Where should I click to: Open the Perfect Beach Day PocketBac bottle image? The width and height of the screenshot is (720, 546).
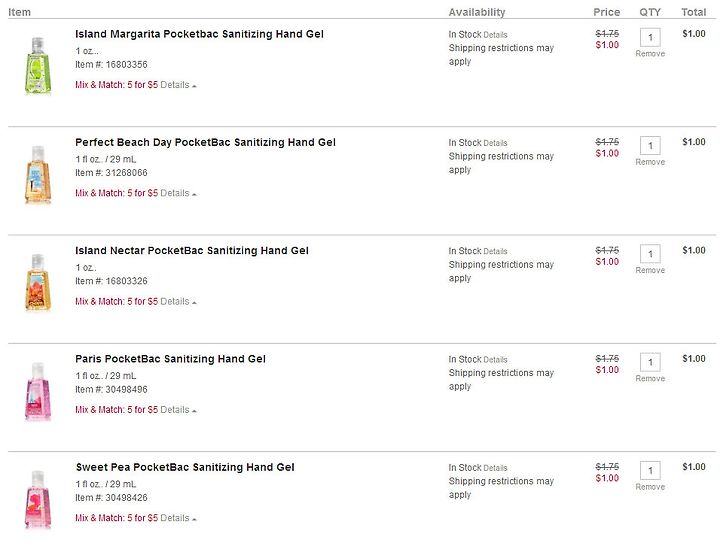(38, 174)
